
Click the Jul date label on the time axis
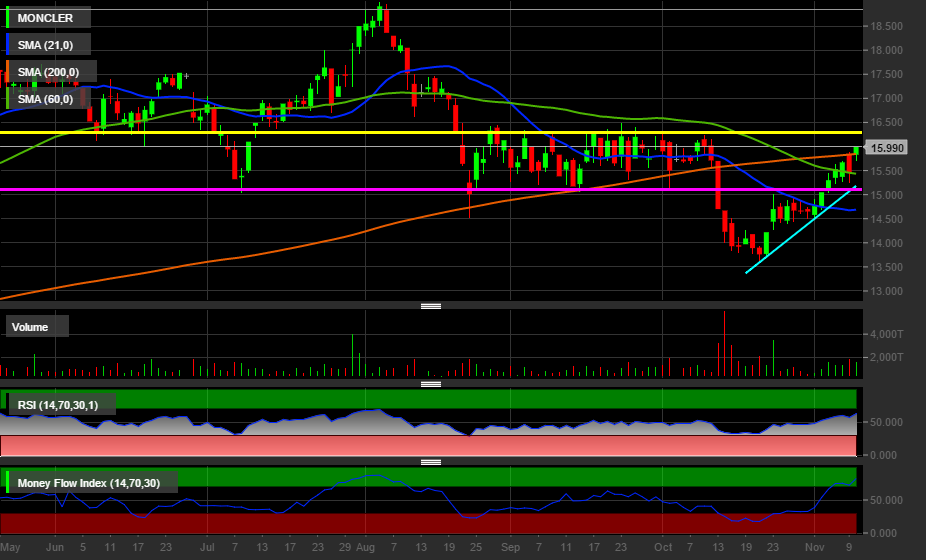point(207,547)
